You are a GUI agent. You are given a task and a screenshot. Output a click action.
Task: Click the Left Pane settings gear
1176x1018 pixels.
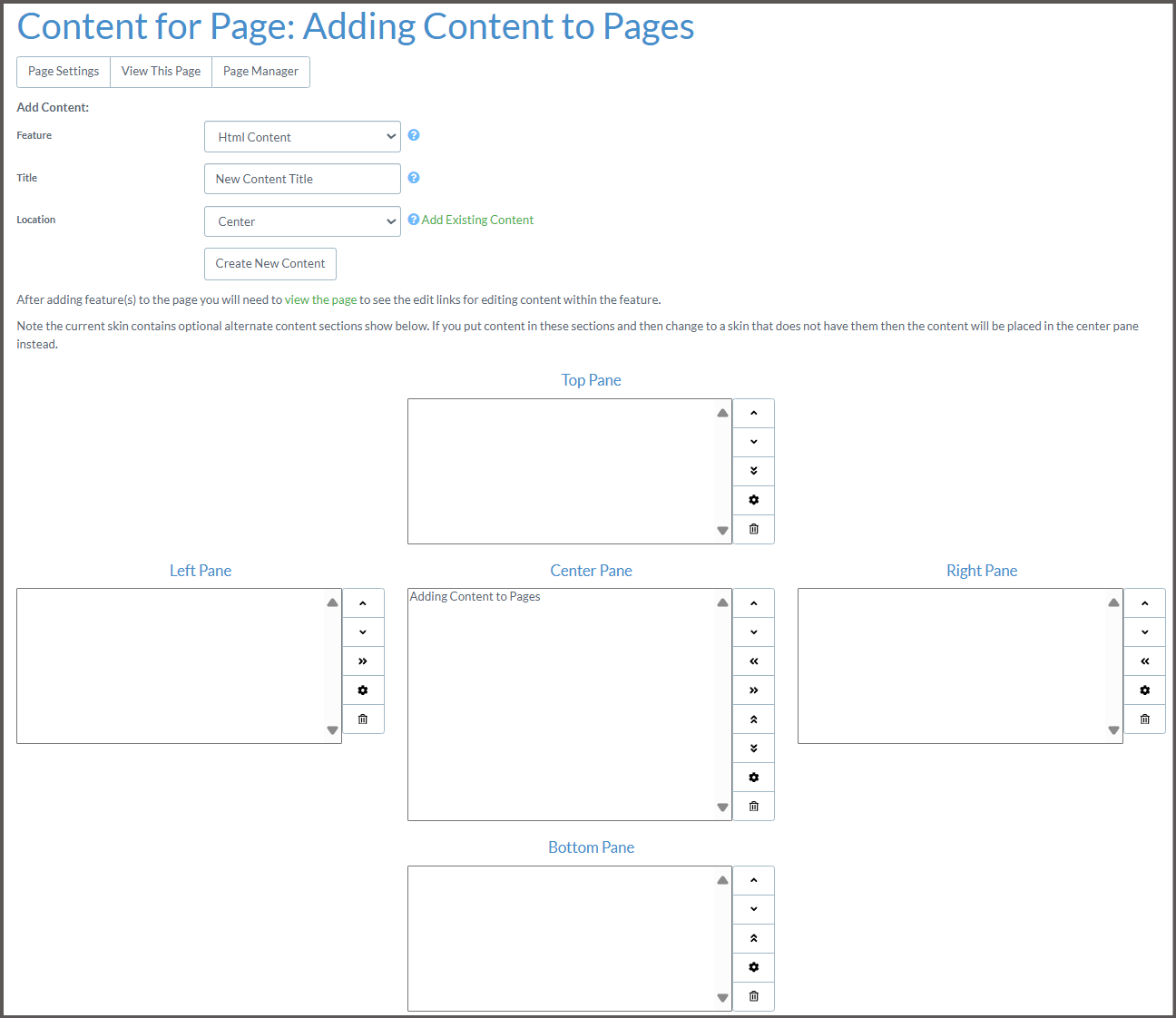tap(363, 690)
